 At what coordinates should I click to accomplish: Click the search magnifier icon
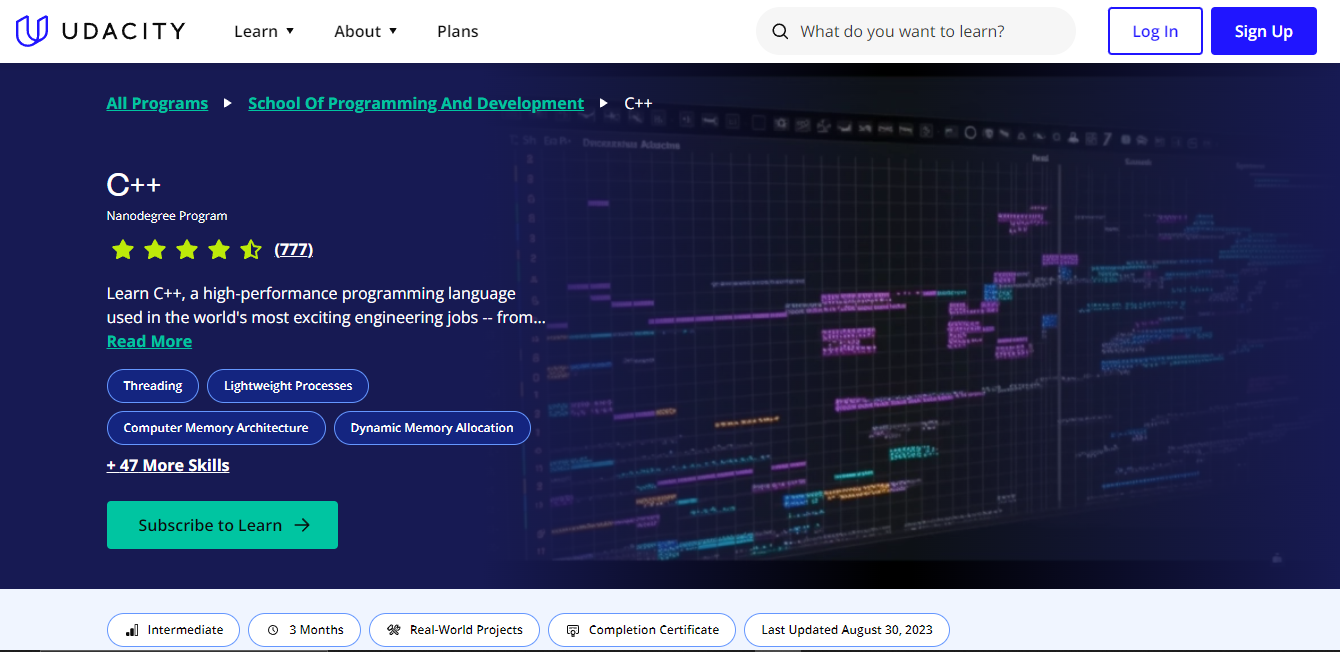(780, 32)
